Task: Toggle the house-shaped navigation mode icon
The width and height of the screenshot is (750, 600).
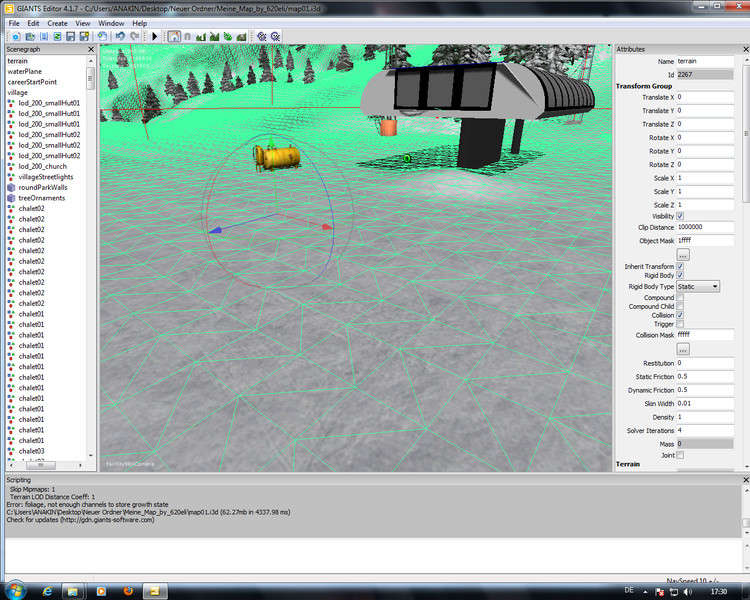Action: pos(174,36)
